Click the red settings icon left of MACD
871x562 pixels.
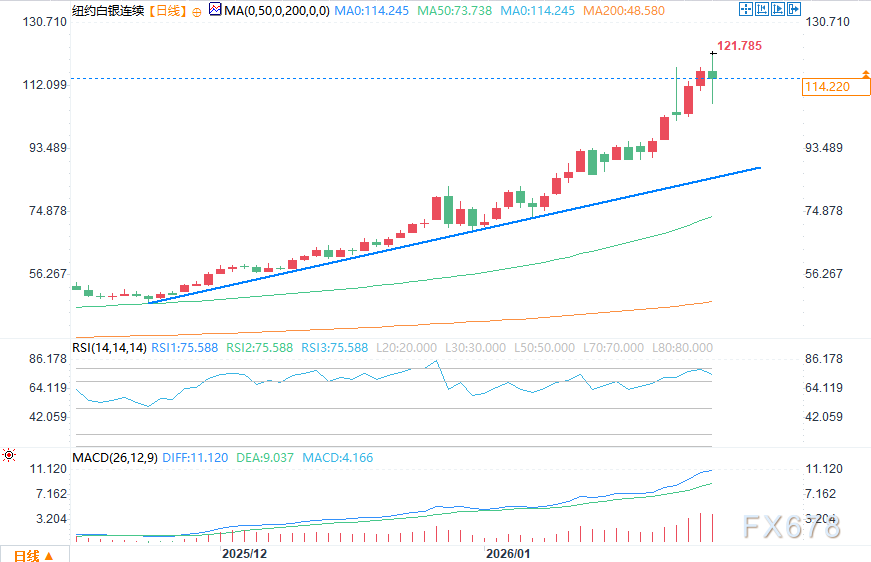(10, 456)
